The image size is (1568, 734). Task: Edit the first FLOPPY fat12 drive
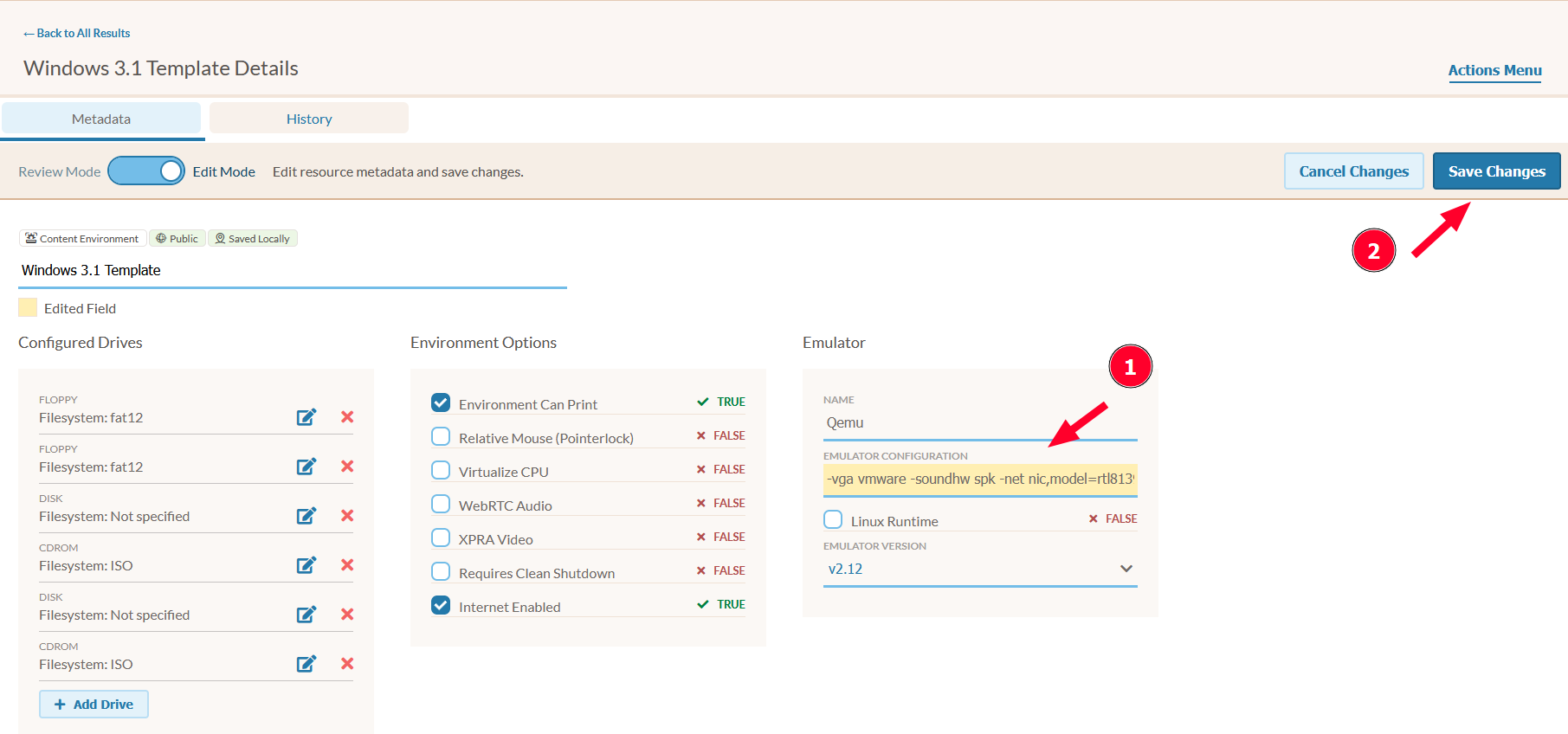coord(307,417)
